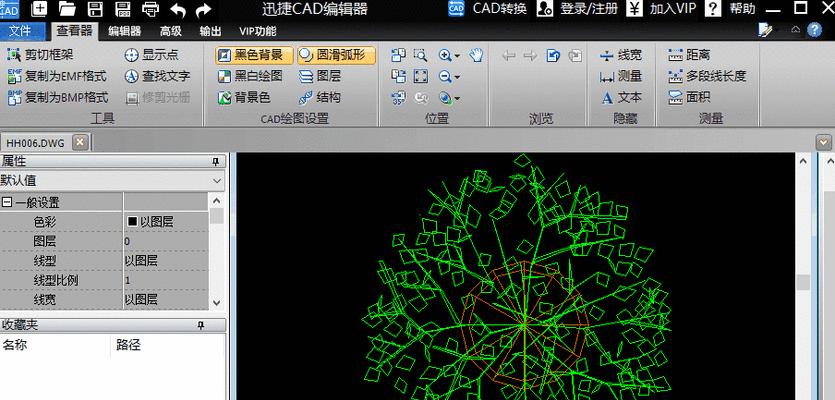Click the rotate 35° view icon
835x400 pixels.
[399, 97]
